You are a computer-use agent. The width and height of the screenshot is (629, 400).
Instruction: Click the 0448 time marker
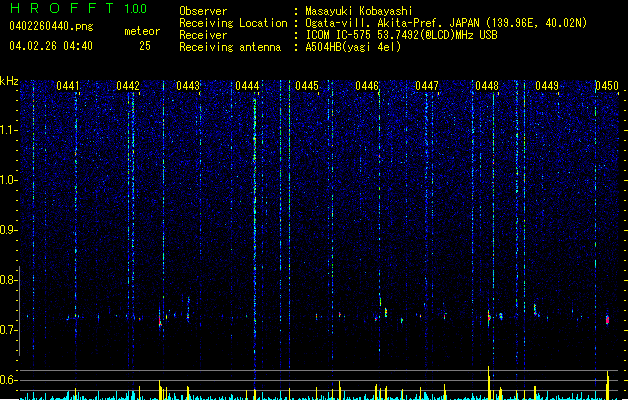point(487,86)
